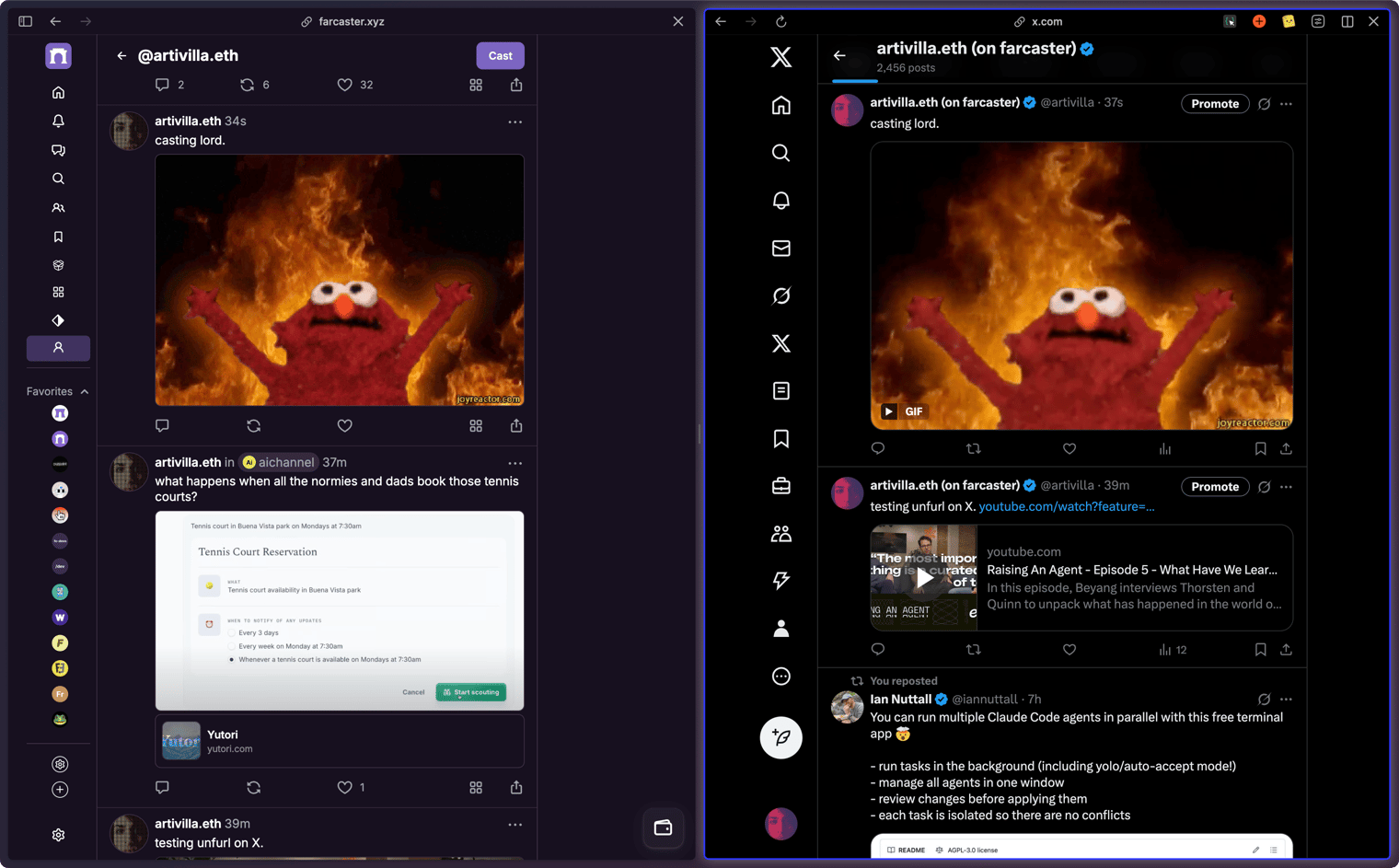
Task: Open Grok from the X sidebar
Action: tap(780, 295)
